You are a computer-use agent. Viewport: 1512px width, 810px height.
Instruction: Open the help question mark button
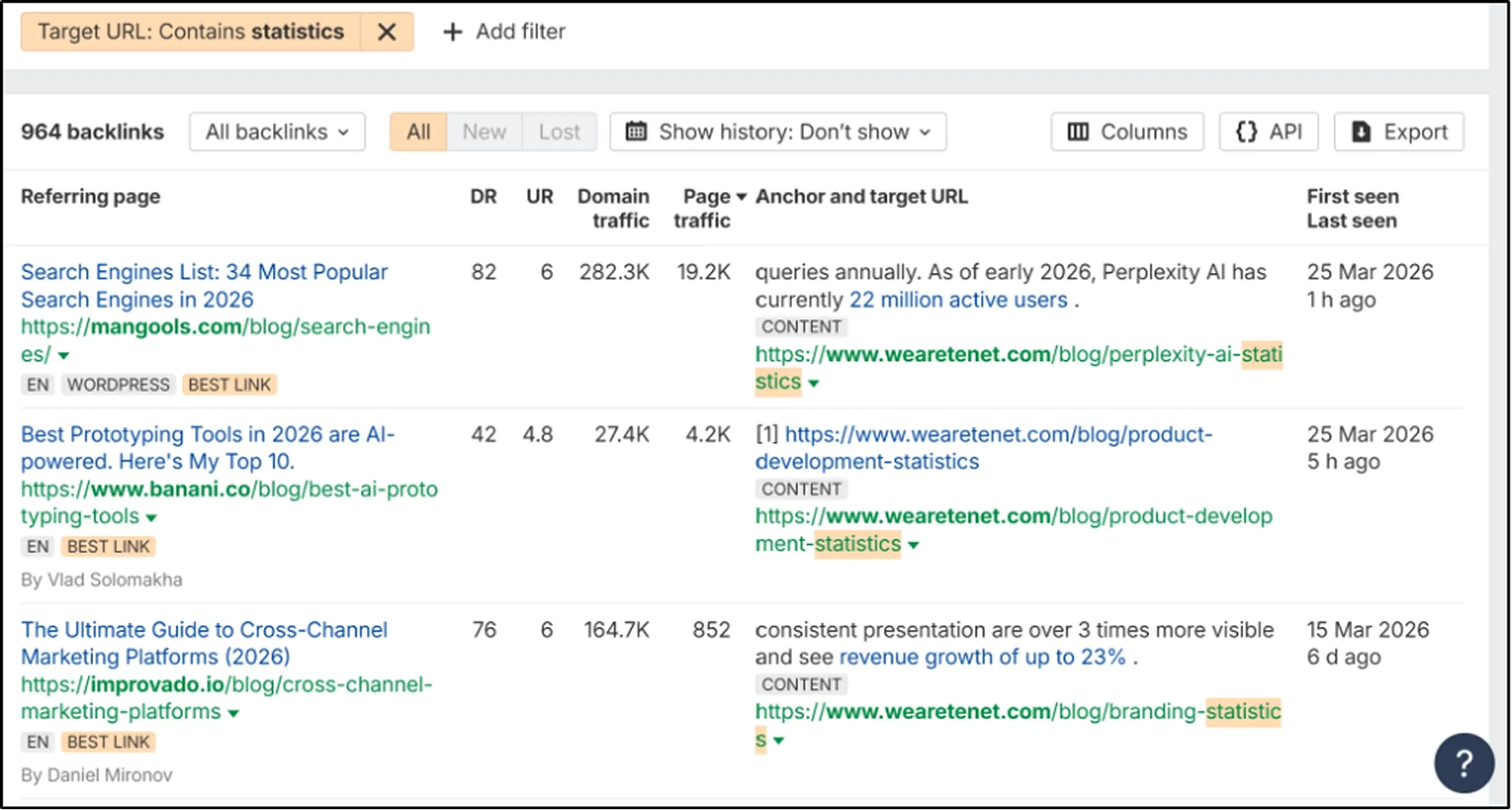pos(1464,762)
